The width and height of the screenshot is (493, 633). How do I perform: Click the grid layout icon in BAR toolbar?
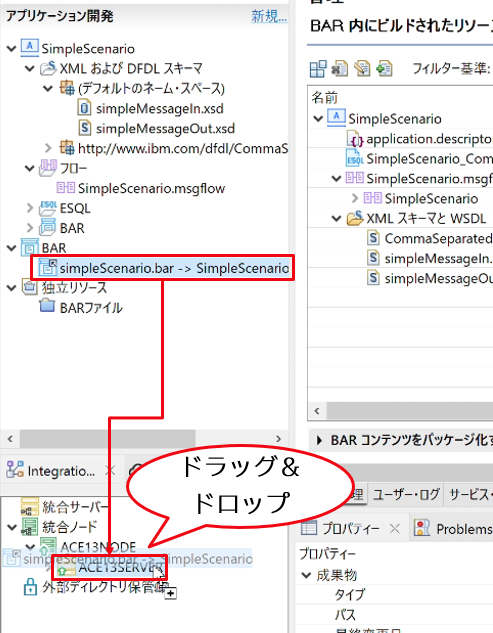[318, 68]
